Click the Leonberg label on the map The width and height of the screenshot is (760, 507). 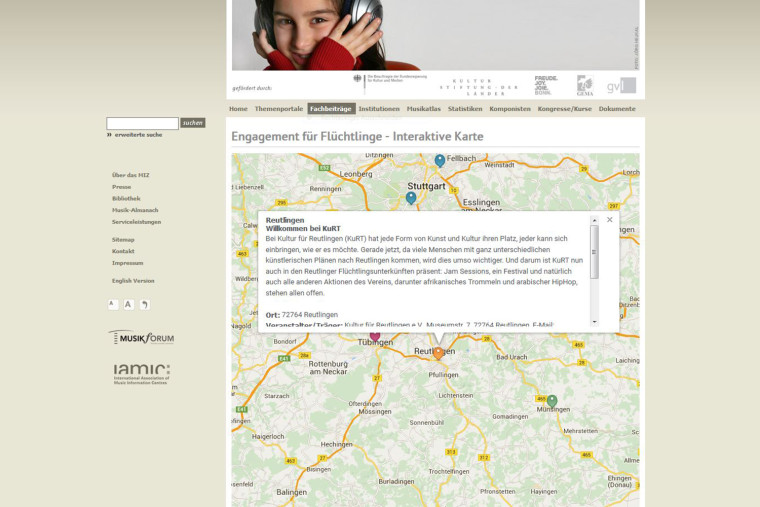pyautogui.click(x=356, y=174)
